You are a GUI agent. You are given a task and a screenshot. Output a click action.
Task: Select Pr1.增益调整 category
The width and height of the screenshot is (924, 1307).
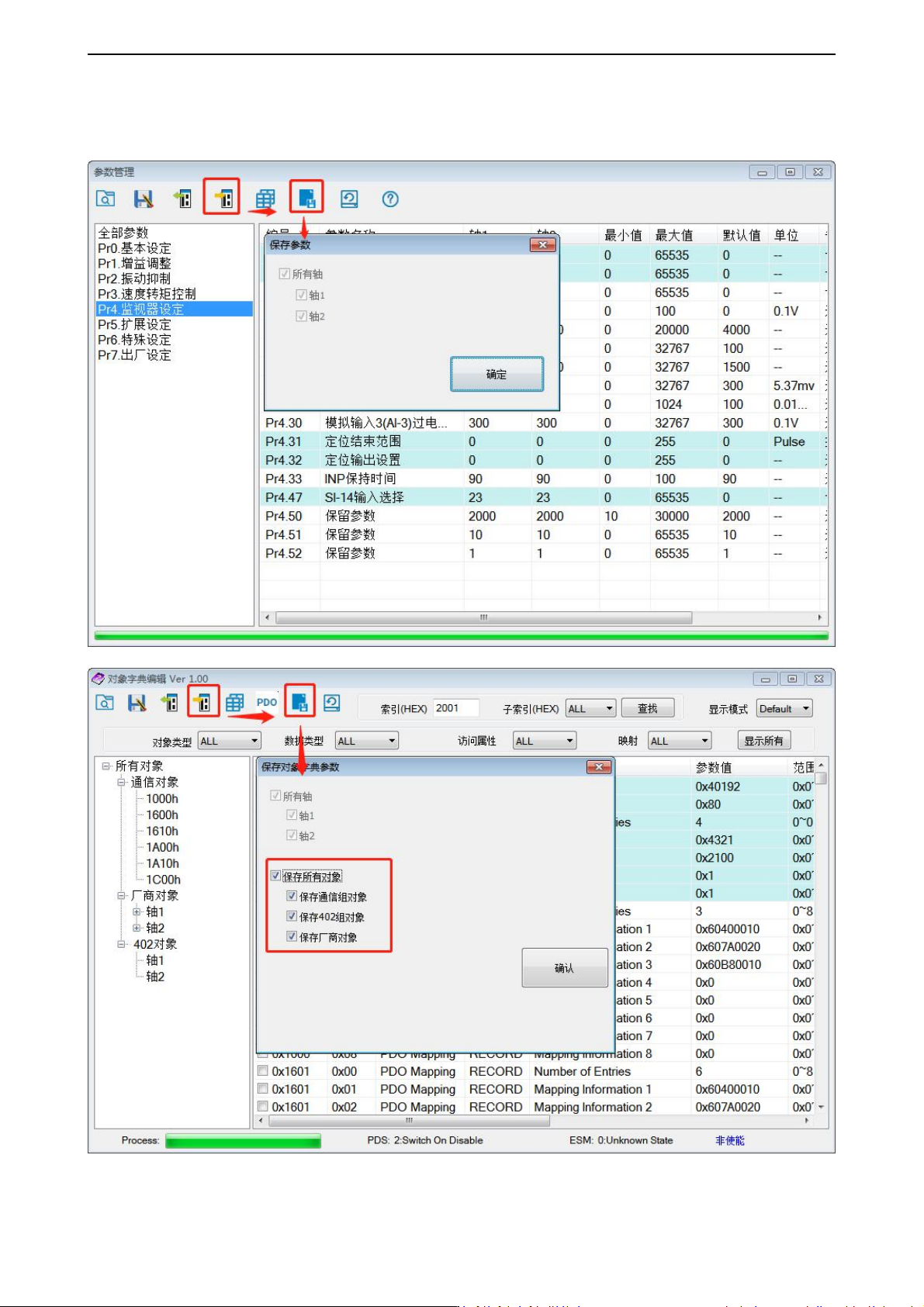click(x=134, y=263)
